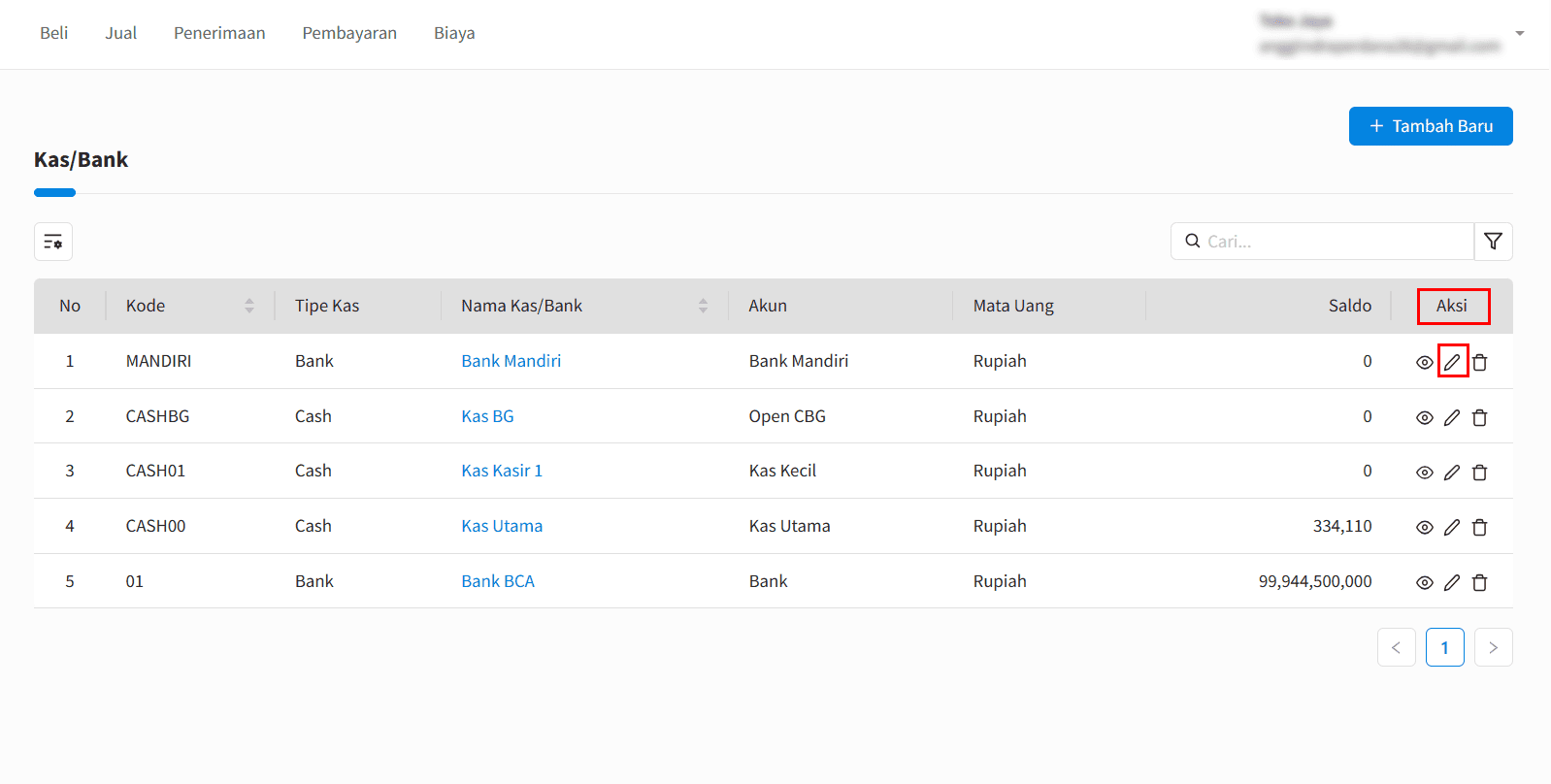This screenshot has width=1551, height=784.
Task: Click the Akun cell Open CBG
Action: tap(787, 416)
